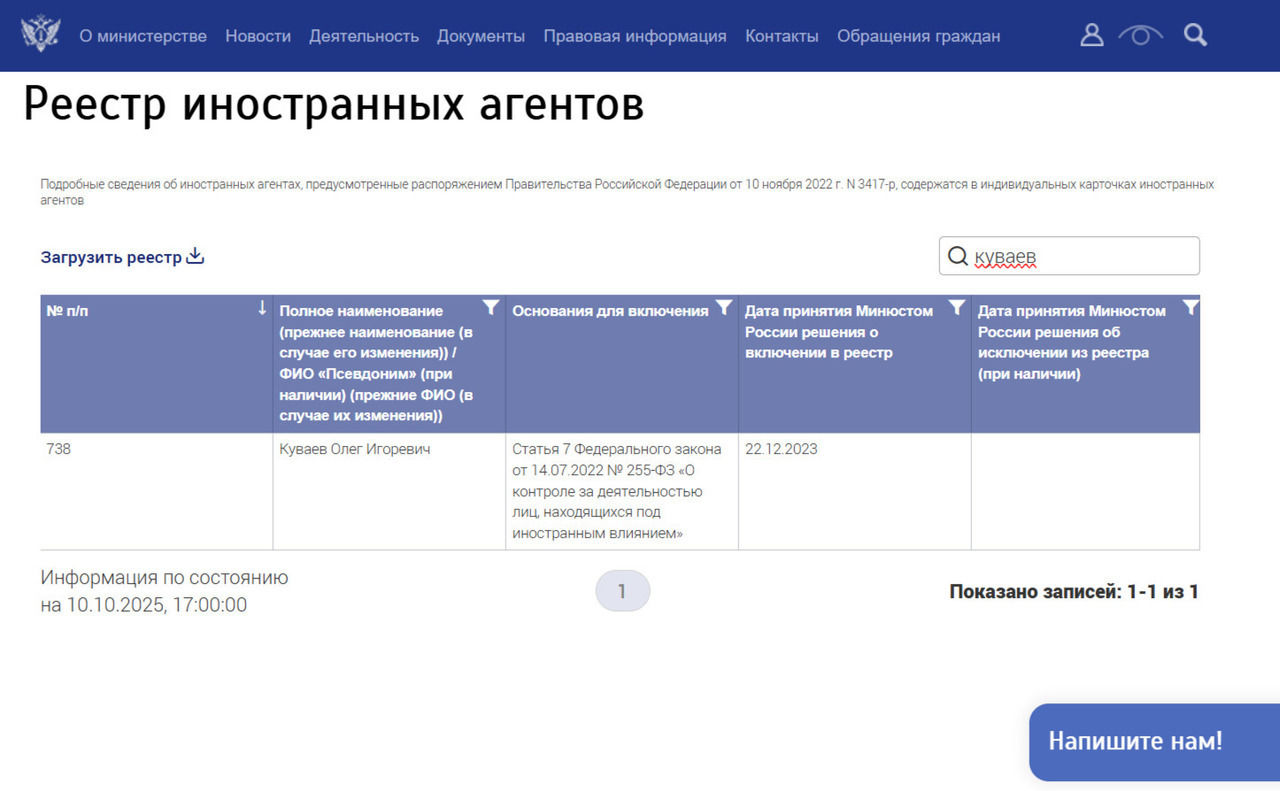The width and height of the screenshot is (1280, 791).
Task: Open the О министерстве menu
Action: point(143,36)
